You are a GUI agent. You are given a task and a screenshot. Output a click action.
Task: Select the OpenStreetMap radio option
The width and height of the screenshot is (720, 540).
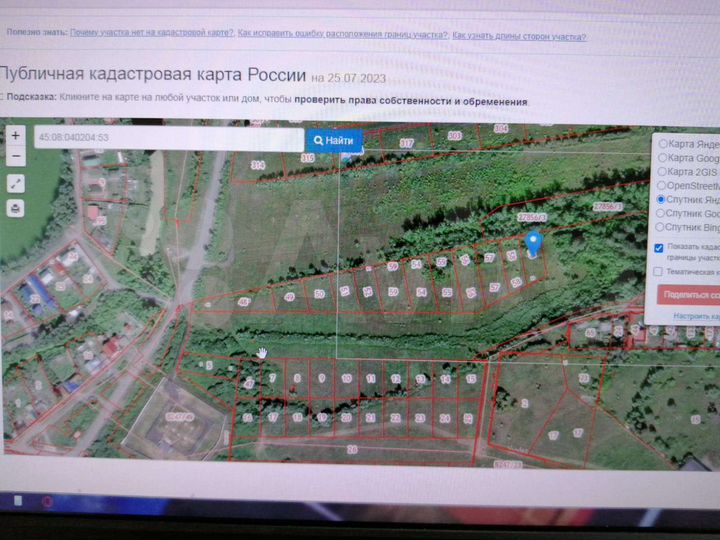click(x=661, y=186)
